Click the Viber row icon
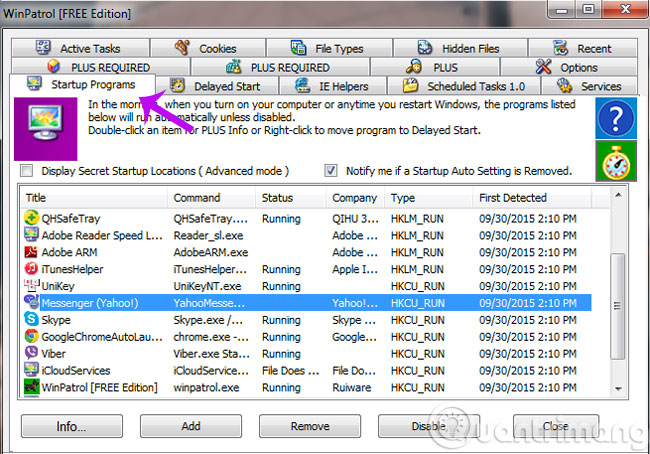The height and width of the screenshot is (454, 650). (32, 353)
